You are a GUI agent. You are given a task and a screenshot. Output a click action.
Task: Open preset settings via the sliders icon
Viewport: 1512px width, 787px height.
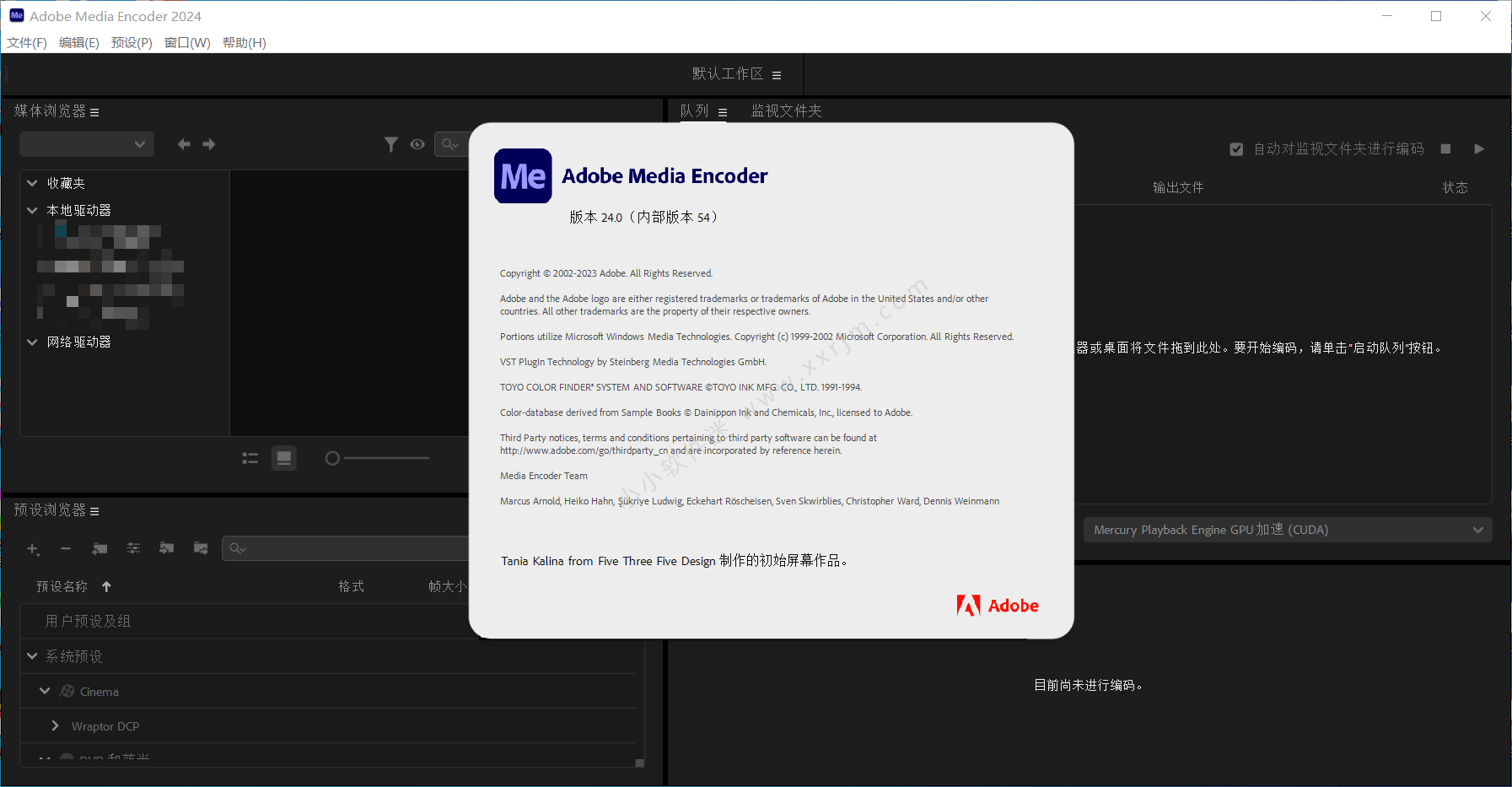tap(133, 549)
